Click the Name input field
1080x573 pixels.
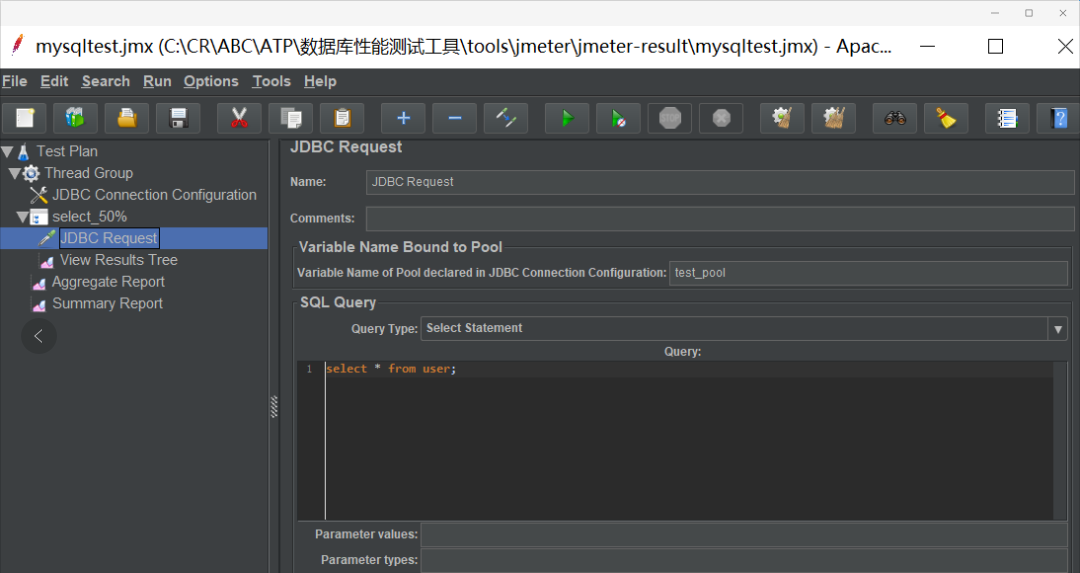tap(720, 182)
